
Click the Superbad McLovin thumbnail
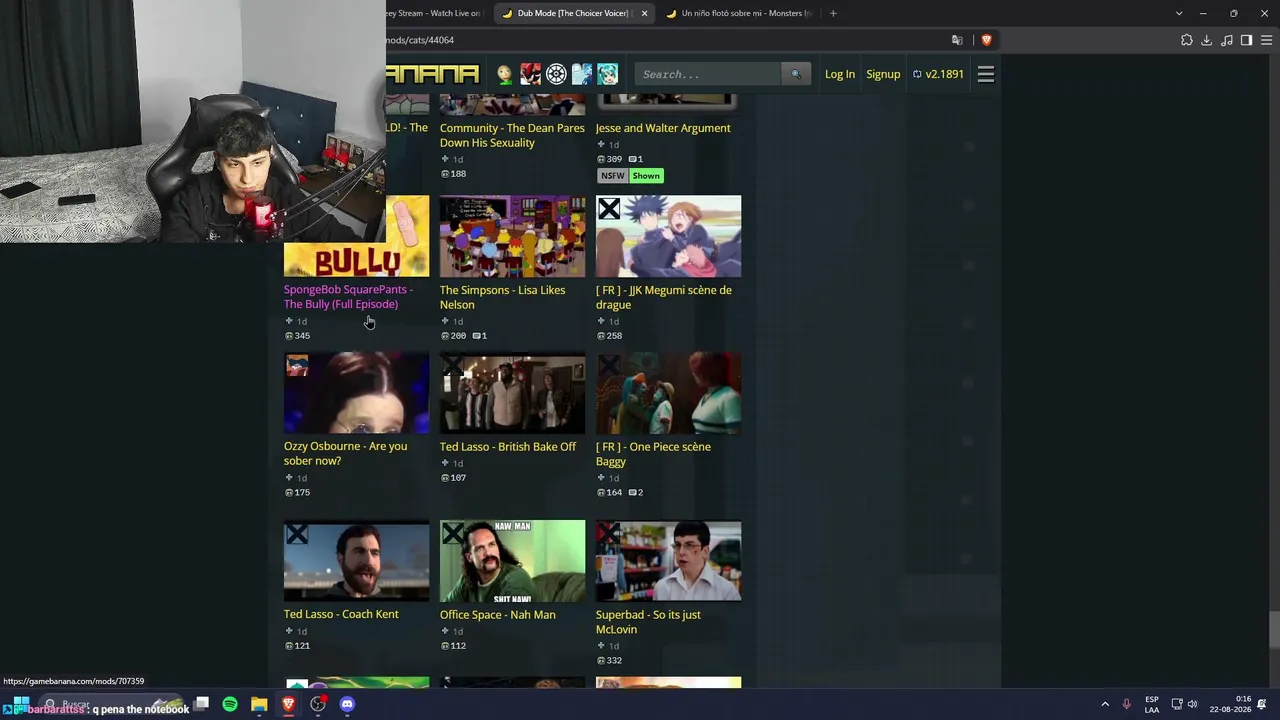(x=669, y=561)
